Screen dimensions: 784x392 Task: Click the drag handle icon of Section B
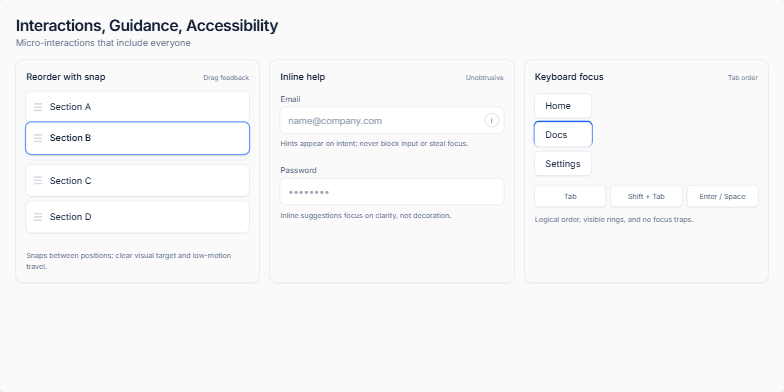tap(38, 138)
